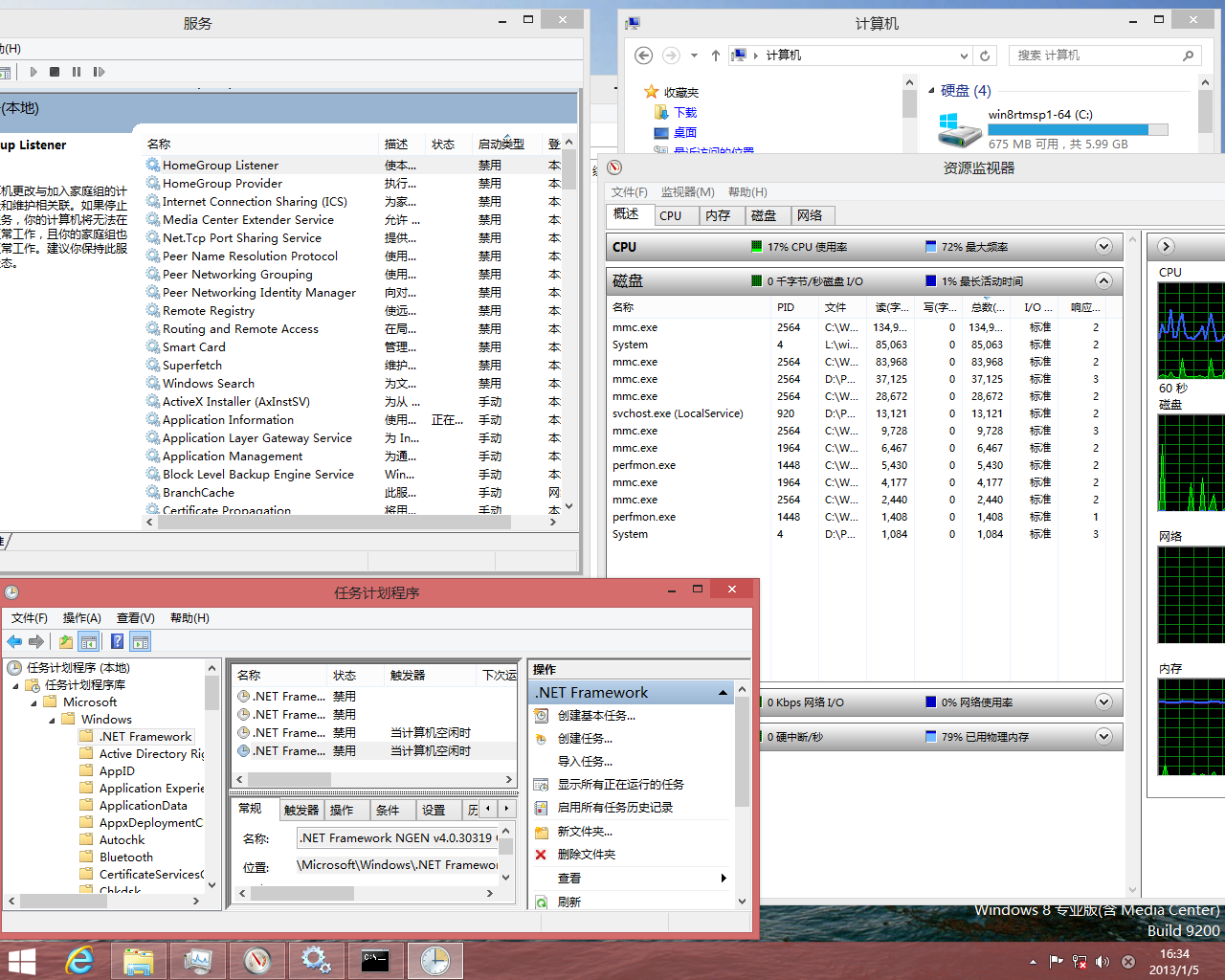Viewport: 1225px width, 980px height.
Task: Click Start service icon in Services toolbar
Action: (x=33, y=72)
